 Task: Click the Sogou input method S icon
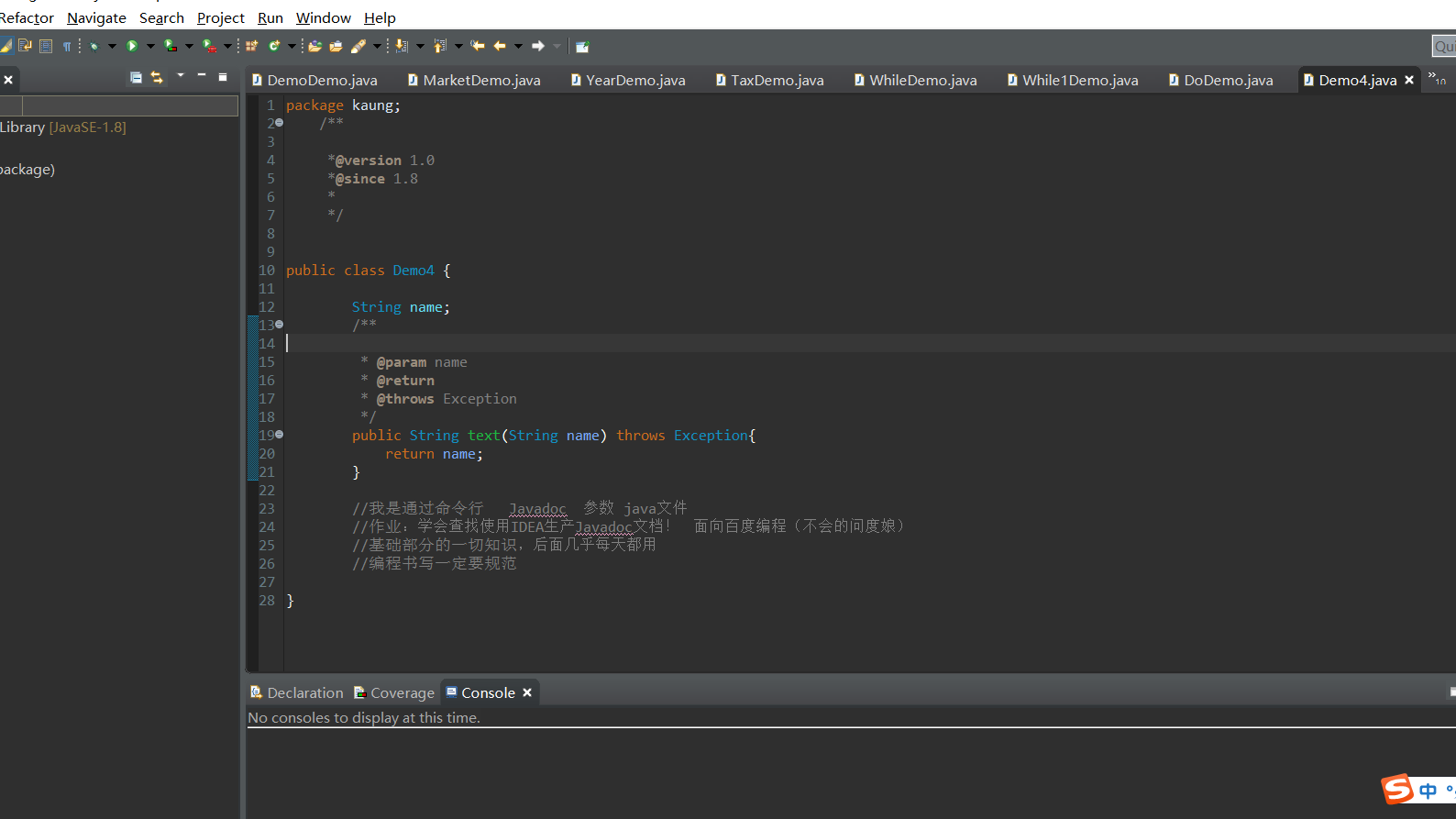point(1397,789)
